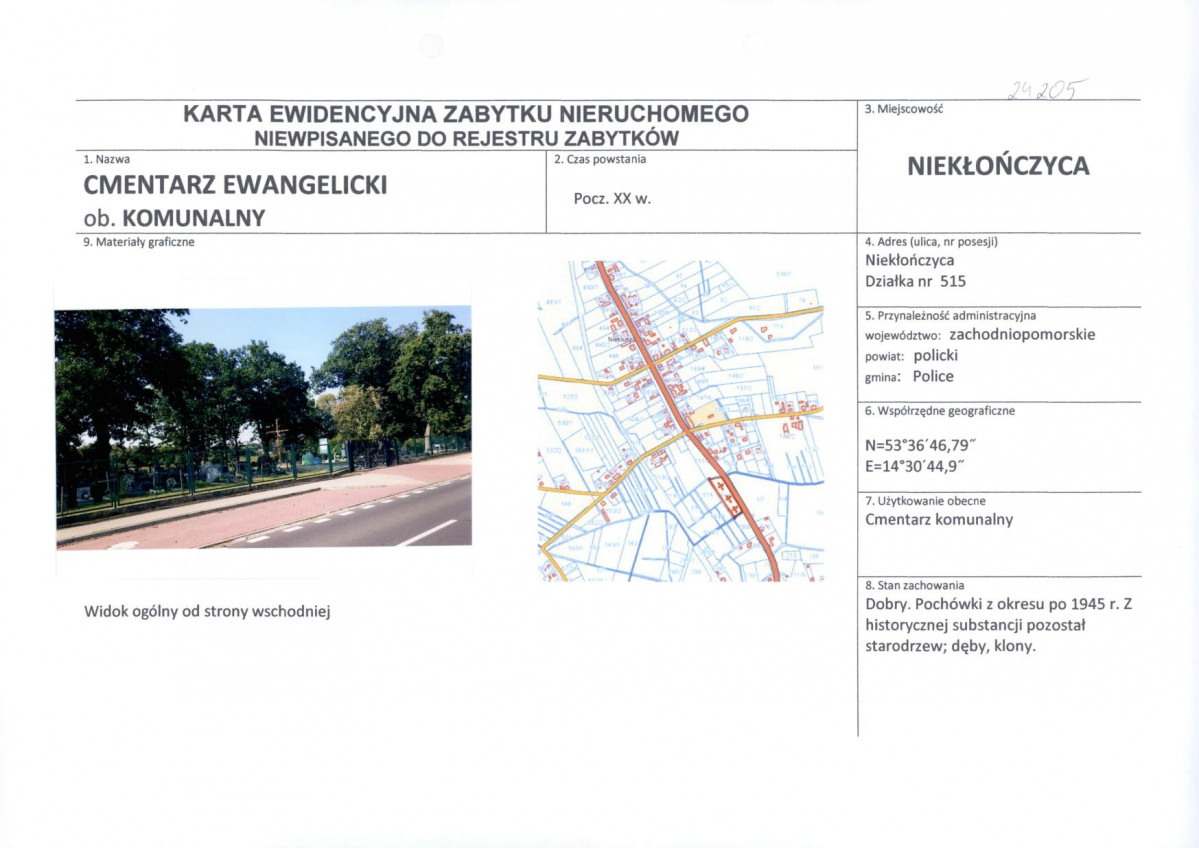Click the label "4. Adres (ulica, nr posesji)"
Image resolution: width=1199 pixels, height=848 pixels.
[x=931, y=242]
